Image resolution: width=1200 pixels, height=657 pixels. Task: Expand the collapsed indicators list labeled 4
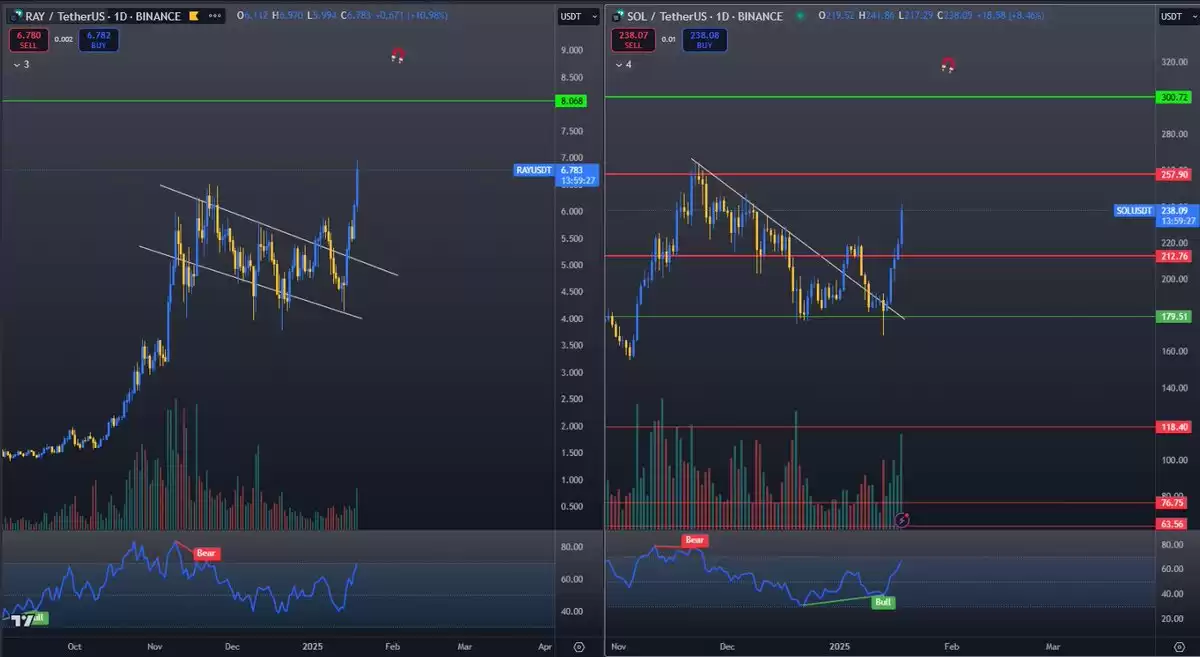(623, 64)
